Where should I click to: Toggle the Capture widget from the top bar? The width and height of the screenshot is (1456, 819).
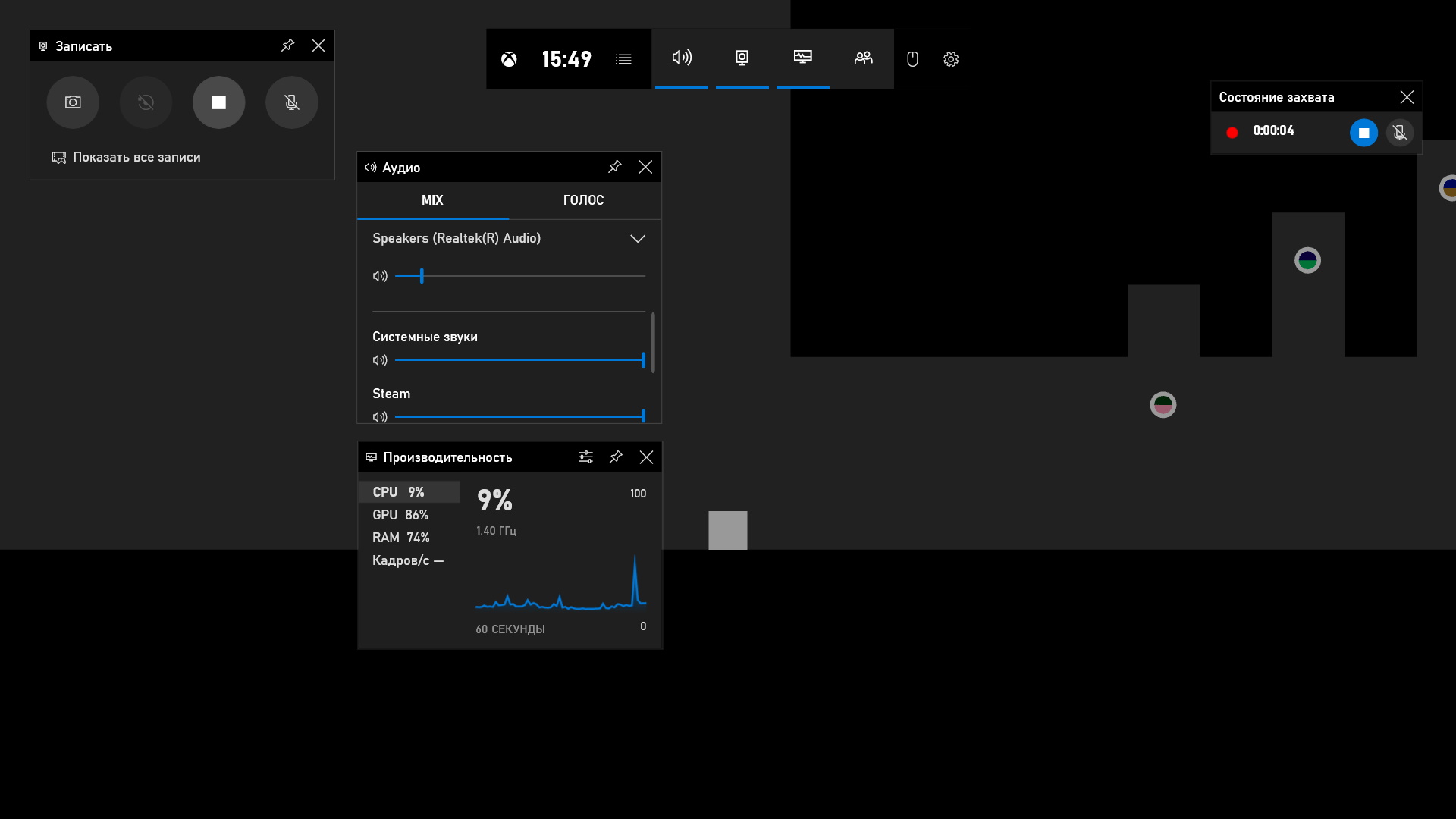click(742, 58)
